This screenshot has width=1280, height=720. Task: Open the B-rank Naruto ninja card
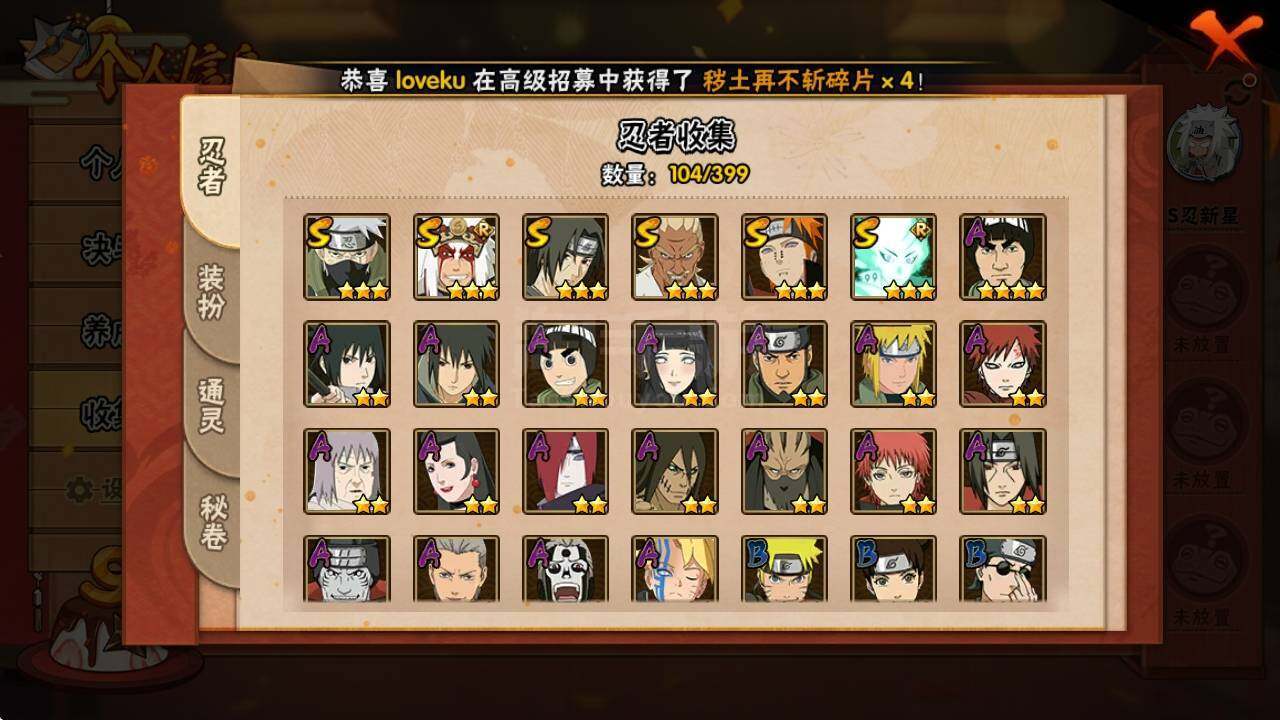pos(784,570)
